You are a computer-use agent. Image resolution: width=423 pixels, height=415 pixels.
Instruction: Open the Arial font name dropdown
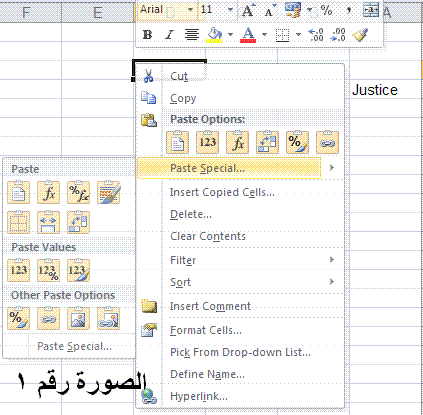pyautogui.click(x=190, y=9)
